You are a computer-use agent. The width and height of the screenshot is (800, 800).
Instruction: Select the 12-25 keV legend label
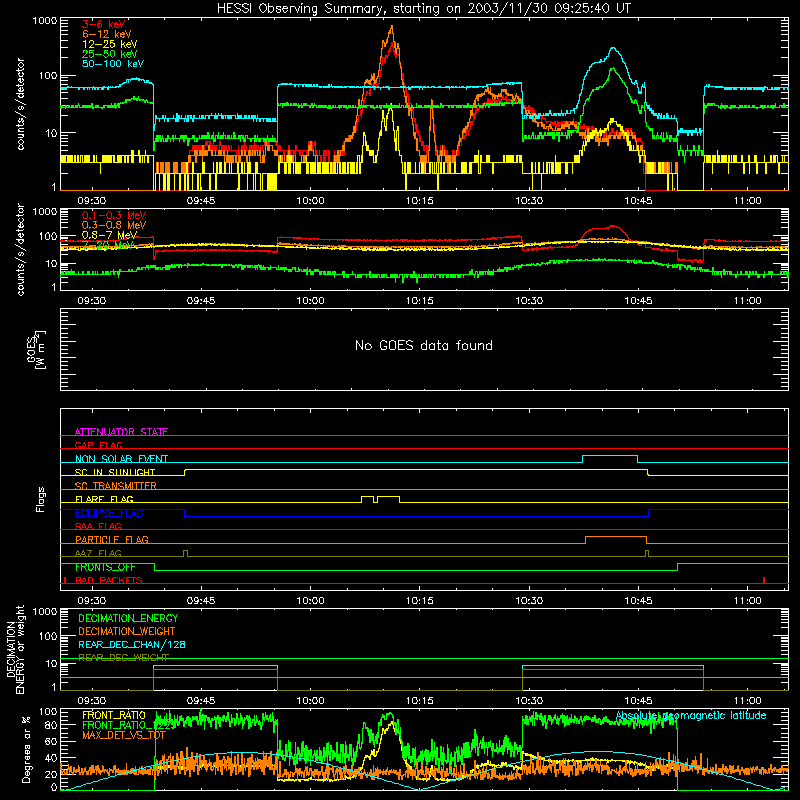tap(110, 44)
